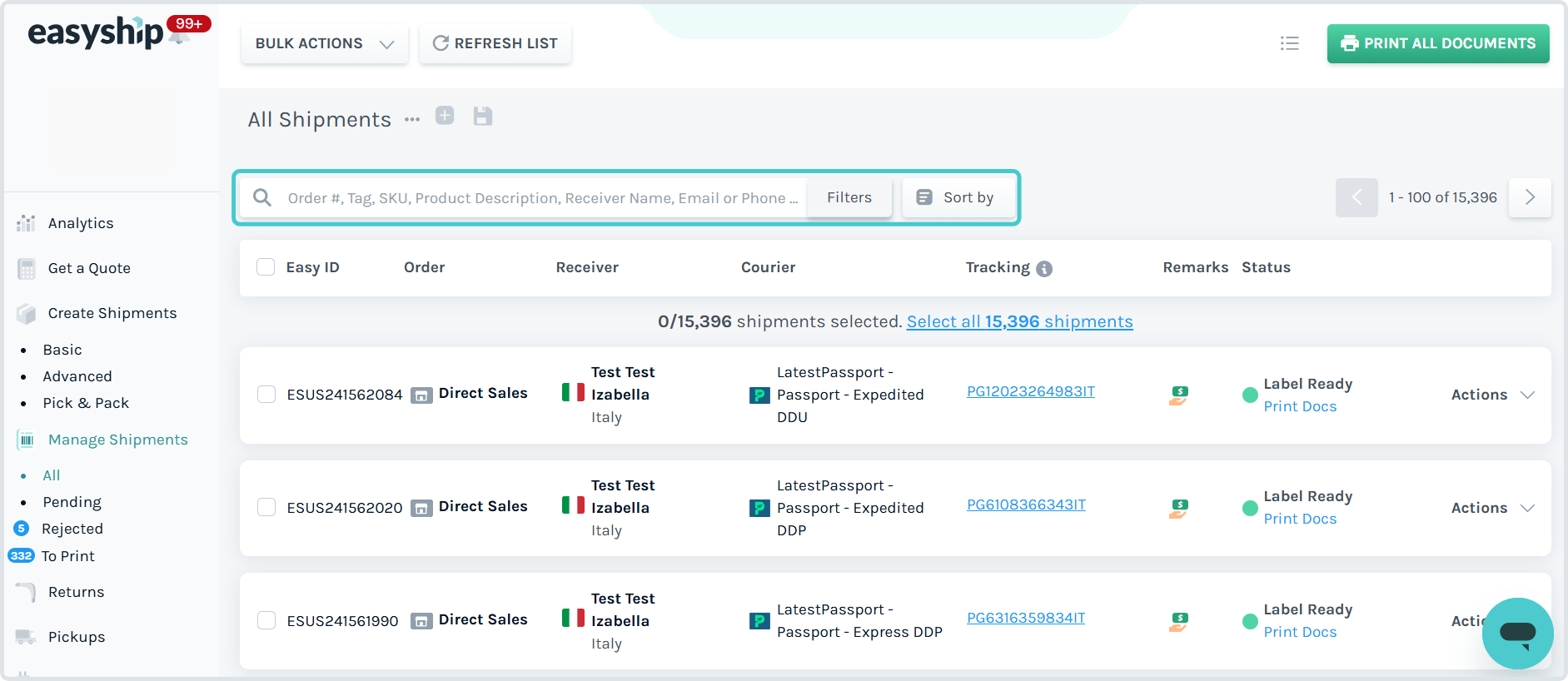Viewport: 1568px width, 681px height.
Task: Select Pick & Pack in the sidebar
Action: click(x=86, y=403)
